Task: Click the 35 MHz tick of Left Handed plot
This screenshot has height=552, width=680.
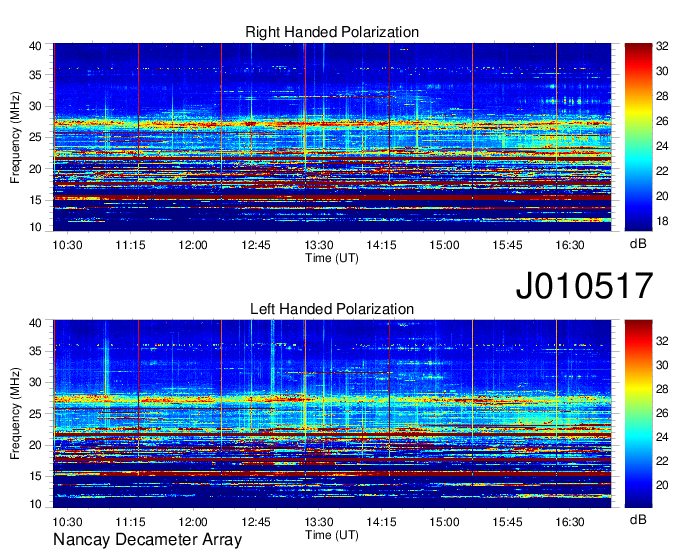Action: [35, 351]
